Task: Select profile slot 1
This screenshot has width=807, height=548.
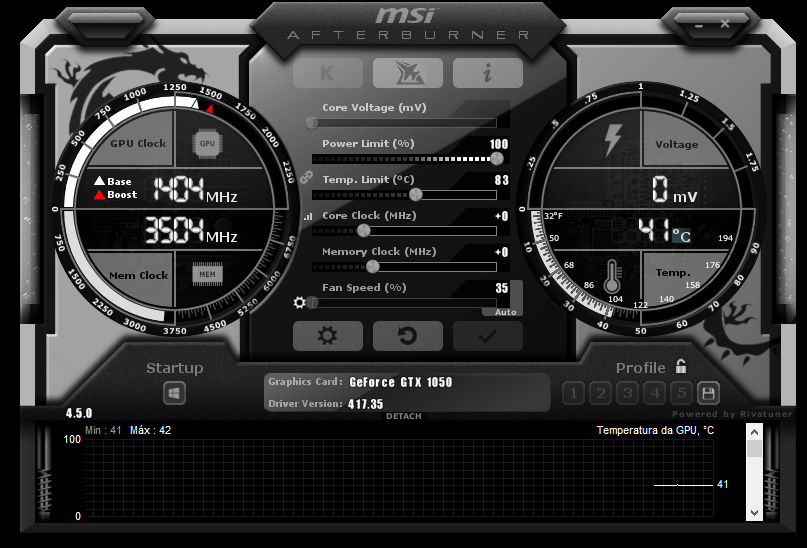Action: 573,394
